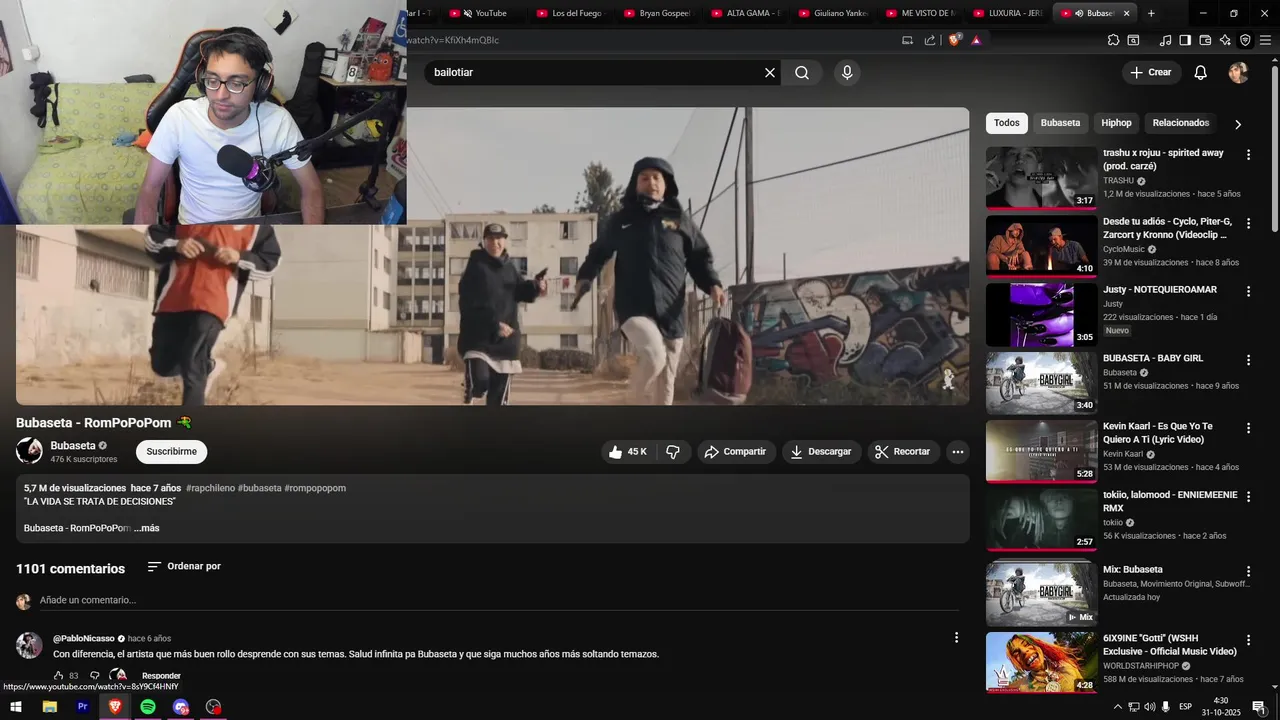Open Bubaseta channel avatar
This screenshot has width=1280, height=720.
pyautogui.click(x=29, y=451)
